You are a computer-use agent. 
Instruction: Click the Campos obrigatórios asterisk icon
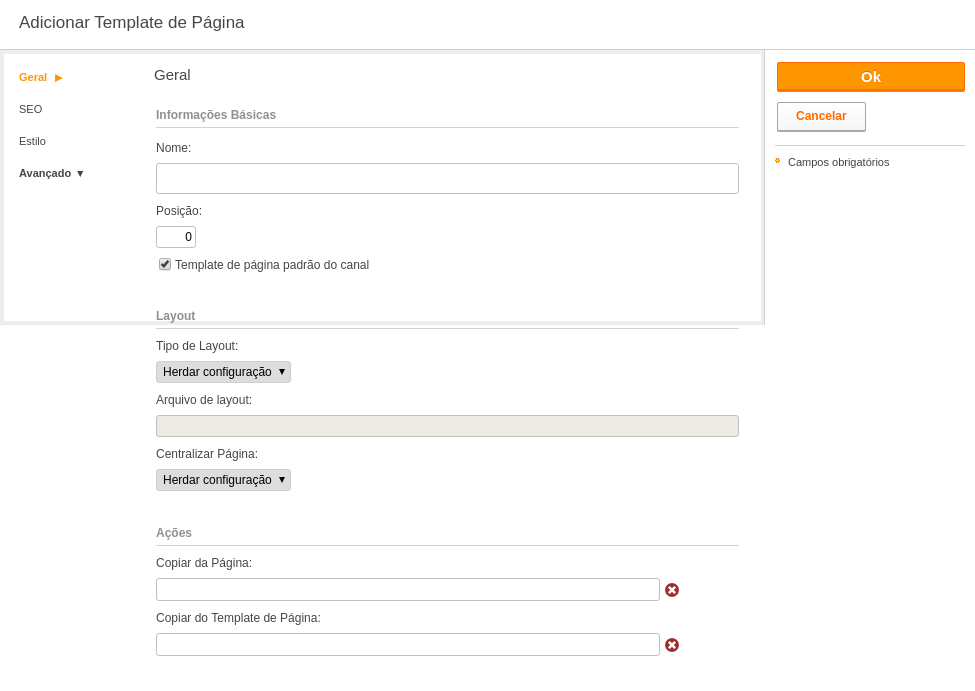[777, 161]
